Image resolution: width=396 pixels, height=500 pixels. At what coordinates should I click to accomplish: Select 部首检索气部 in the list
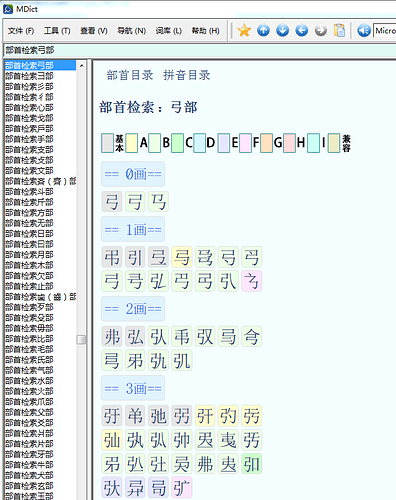(x=40, y=370)
